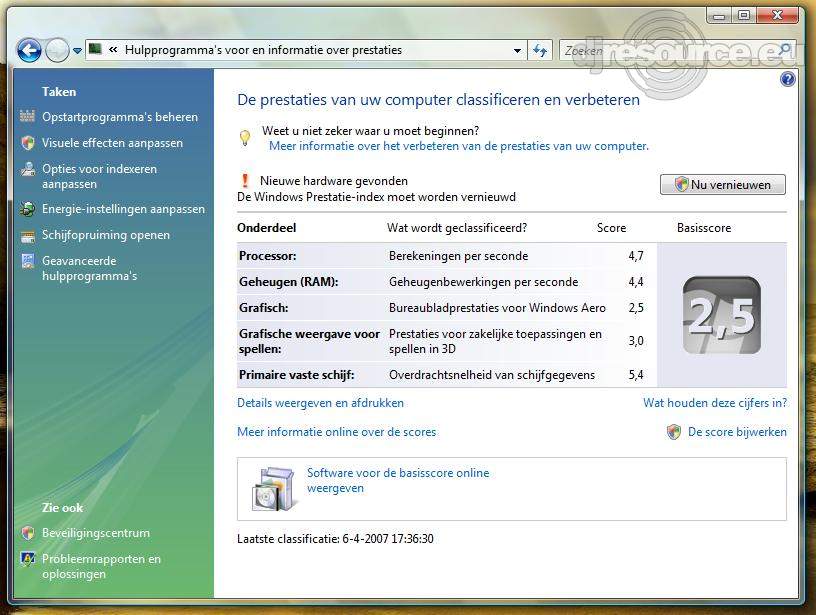
Task: Close the window with red X
Action: tap(777, 15)
